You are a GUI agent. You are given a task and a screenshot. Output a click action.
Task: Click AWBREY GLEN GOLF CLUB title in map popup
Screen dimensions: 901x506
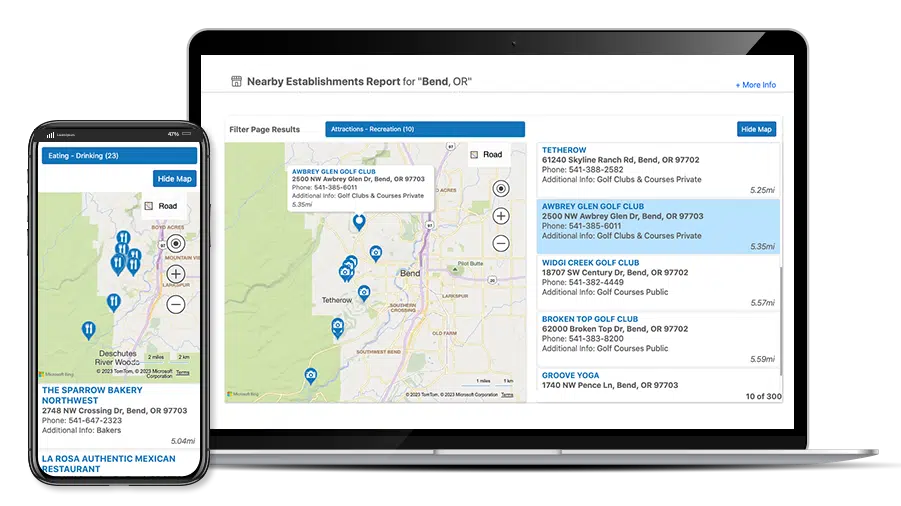[x=333, y=171]
